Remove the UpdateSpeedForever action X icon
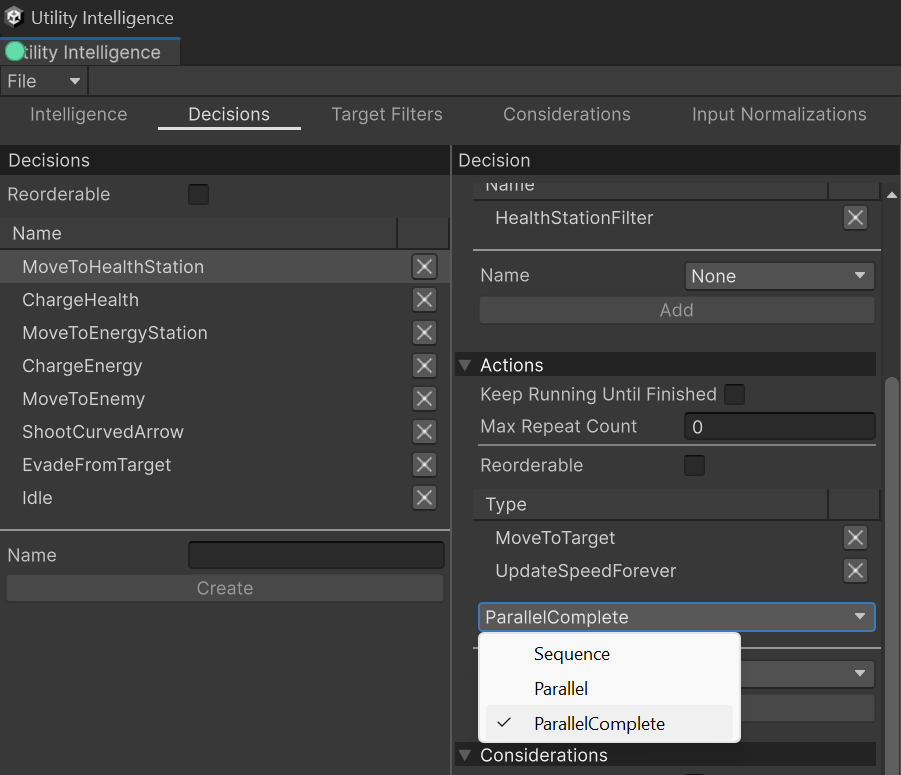Screen dimensions: 901x775 pos(855,570)
